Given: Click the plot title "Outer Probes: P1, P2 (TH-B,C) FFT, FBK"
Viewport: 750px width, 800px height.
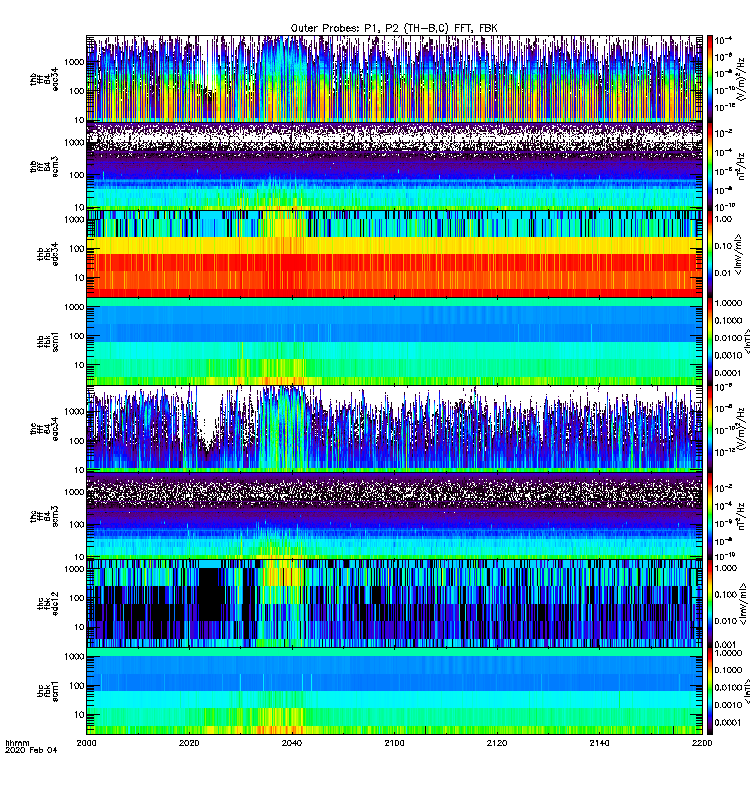Looking at the screenshot, I should 393,28.
